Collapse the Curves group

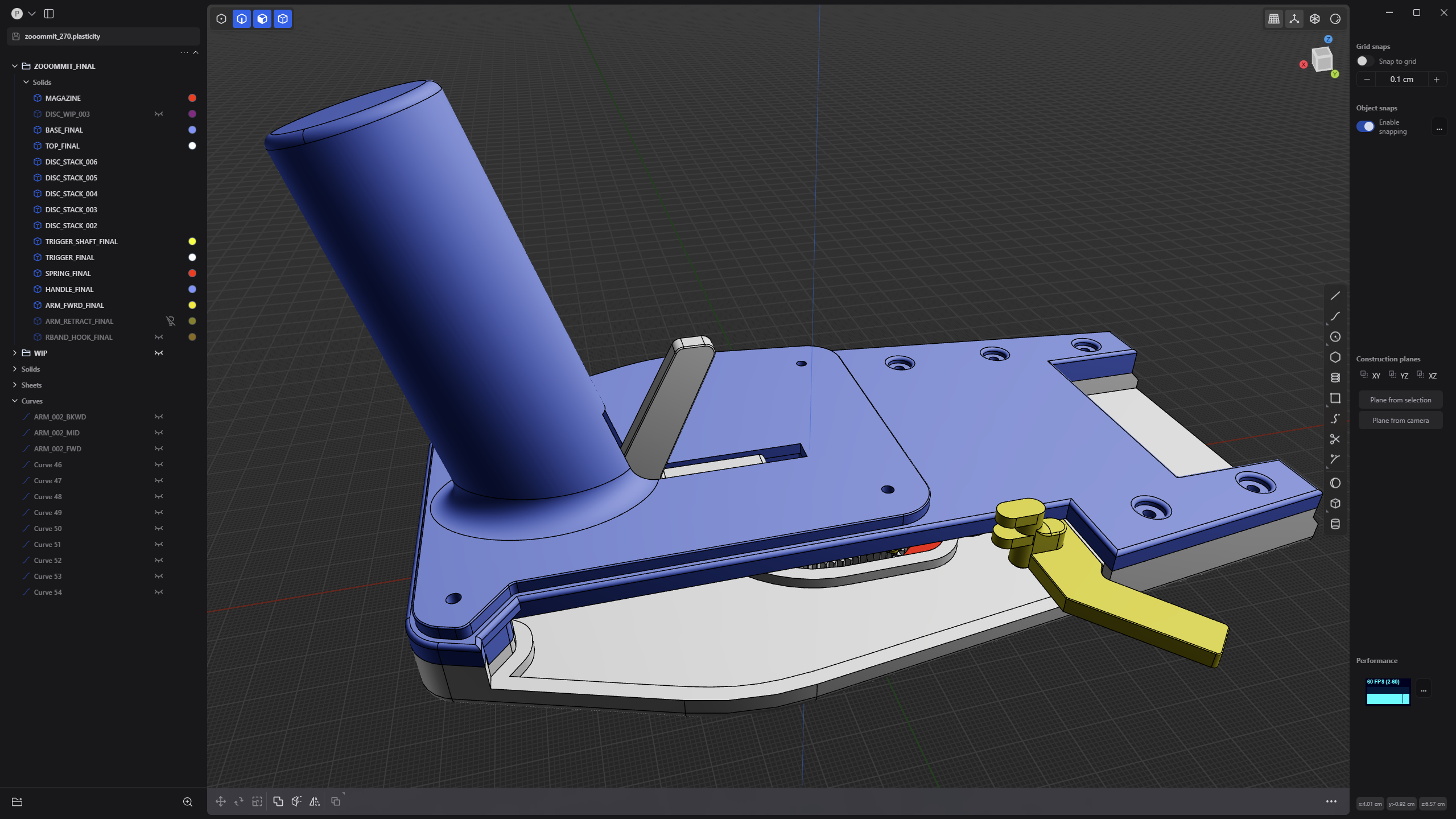15,401
